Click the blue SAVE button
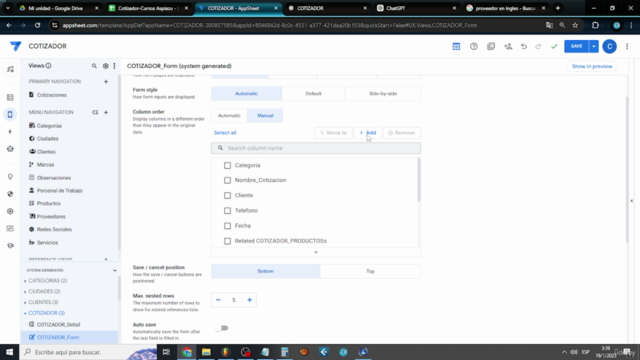The image size is (640, 360). (x=576, y=47)
